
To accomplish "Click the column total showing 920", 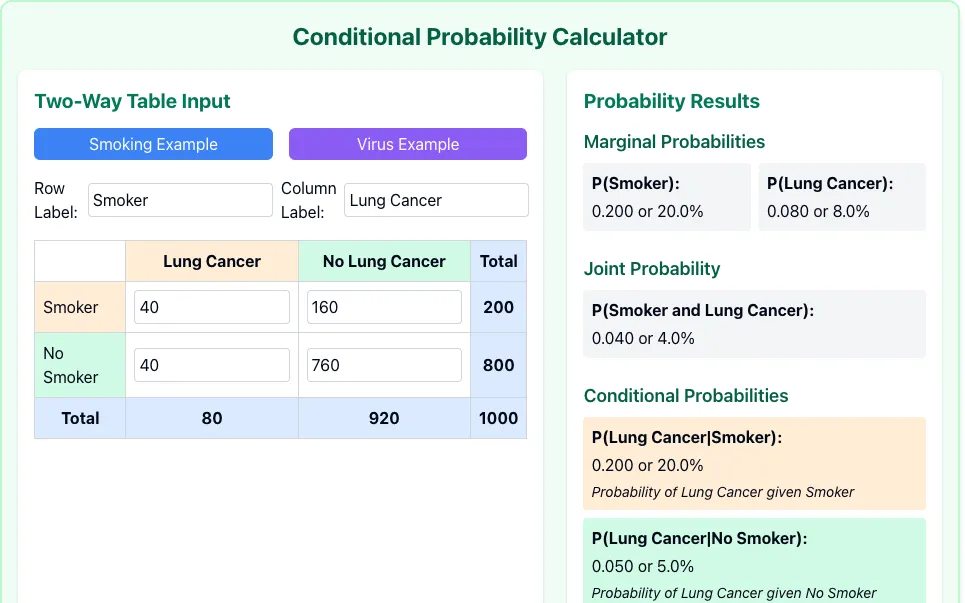I will pyautogui.click(x=384, y=418).
